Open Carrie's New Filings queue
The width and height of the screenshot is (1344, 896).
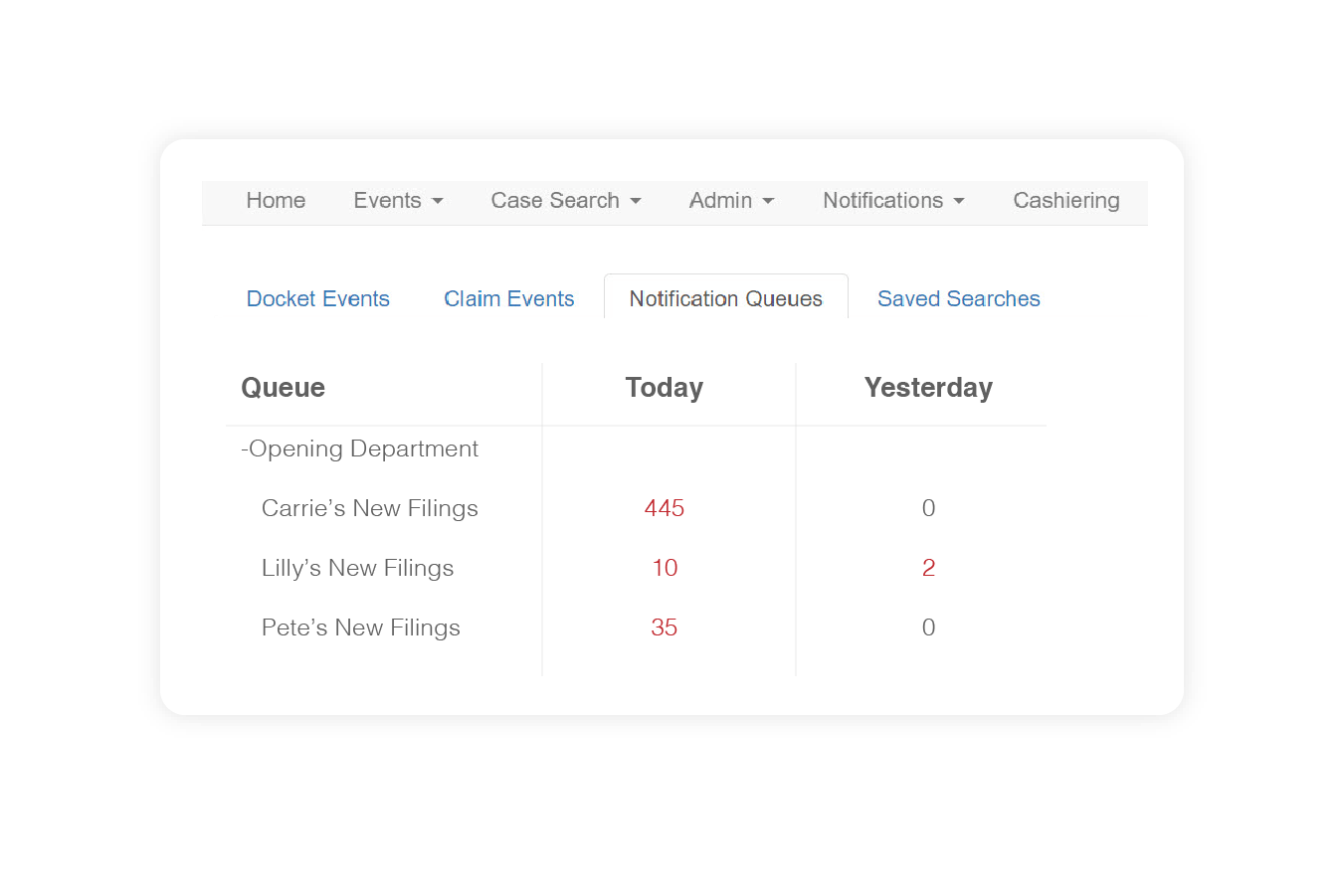[x=369, y=508]
